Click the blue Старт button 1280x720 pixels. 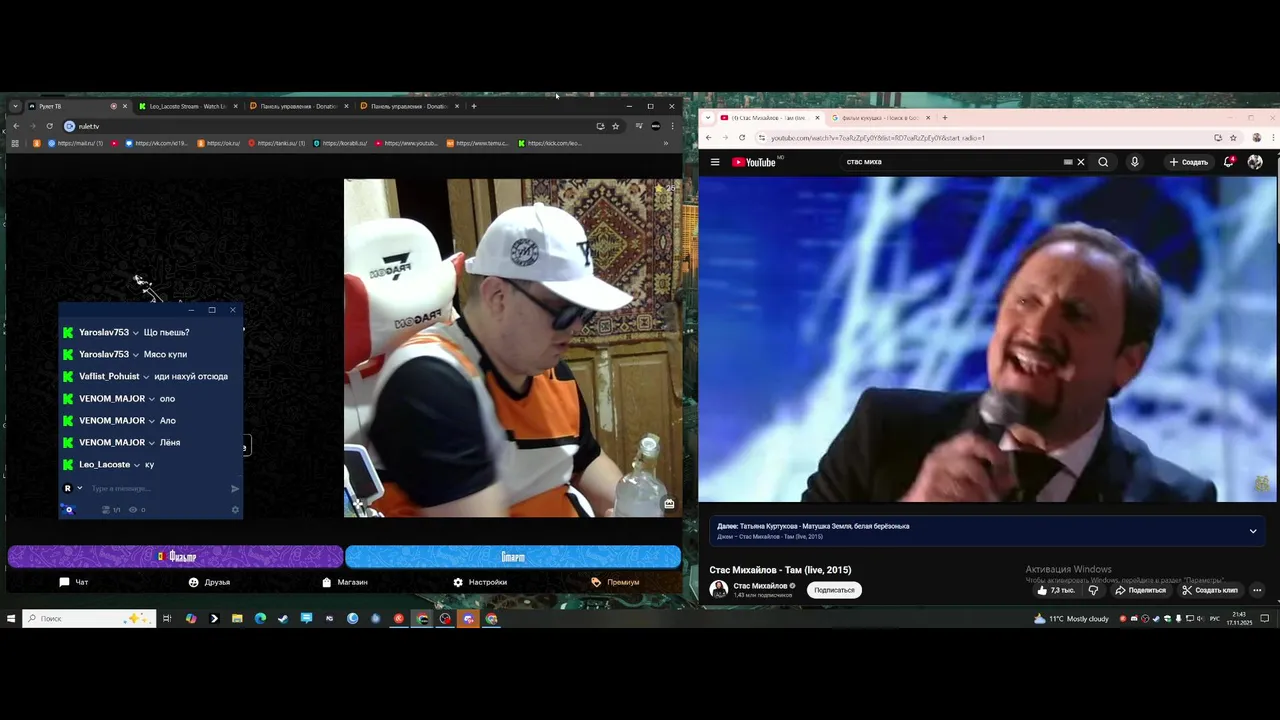[513, 556]
